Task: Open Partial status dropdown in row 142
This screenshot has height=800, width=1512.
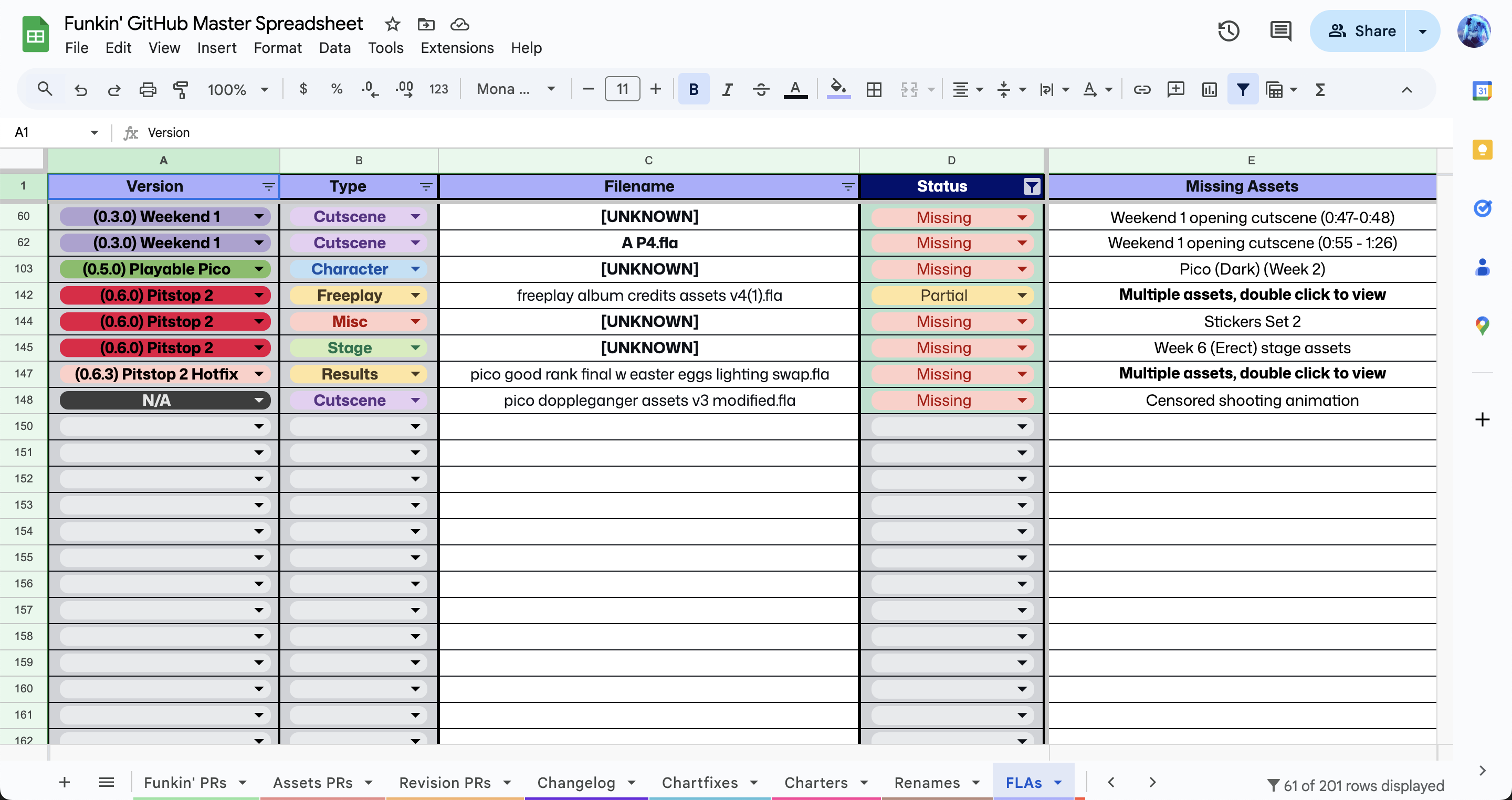Action: 1022,295
